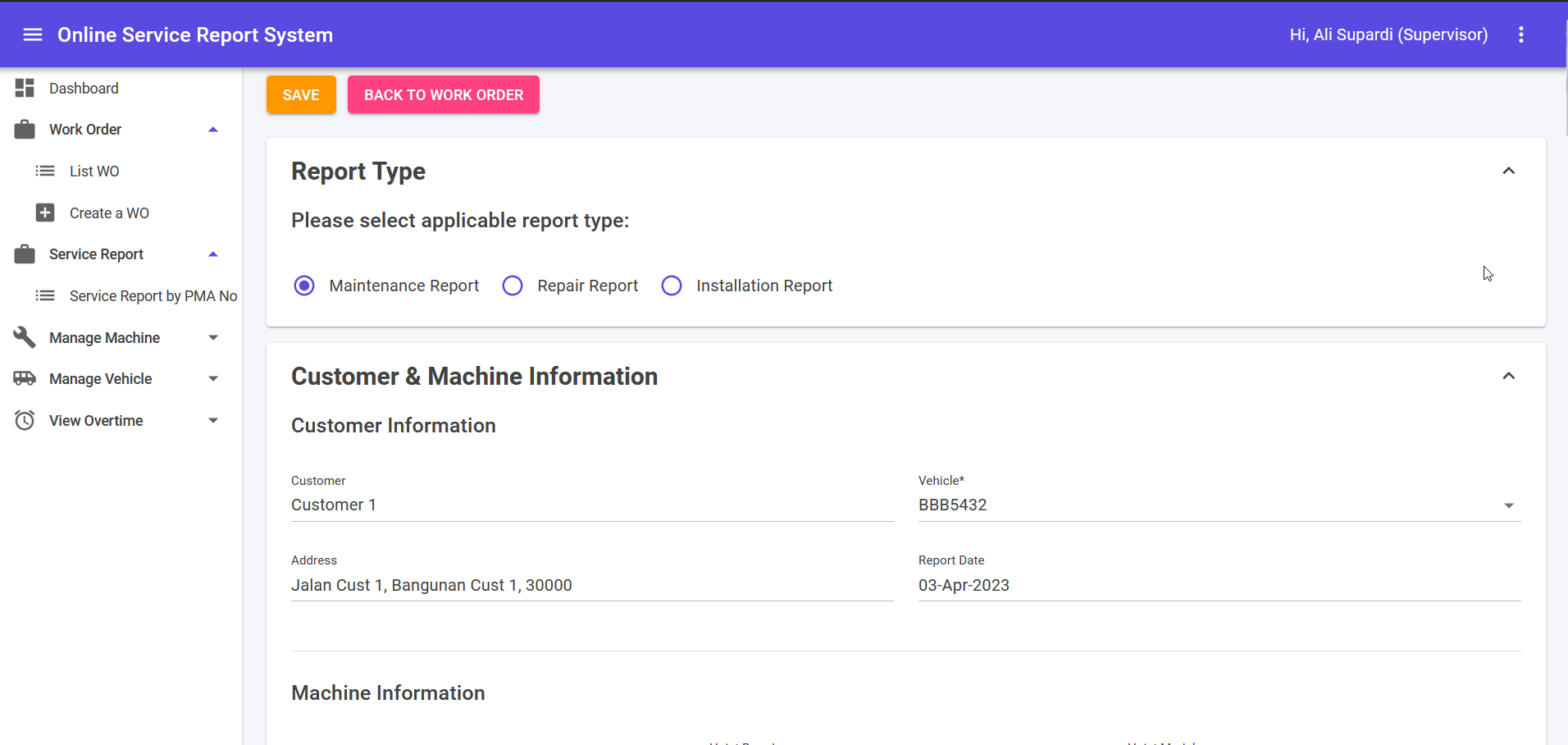Click the Manage Vehicle truck icon
The width and height of the screenshot is (1568, 745).
tap(25, 378)
